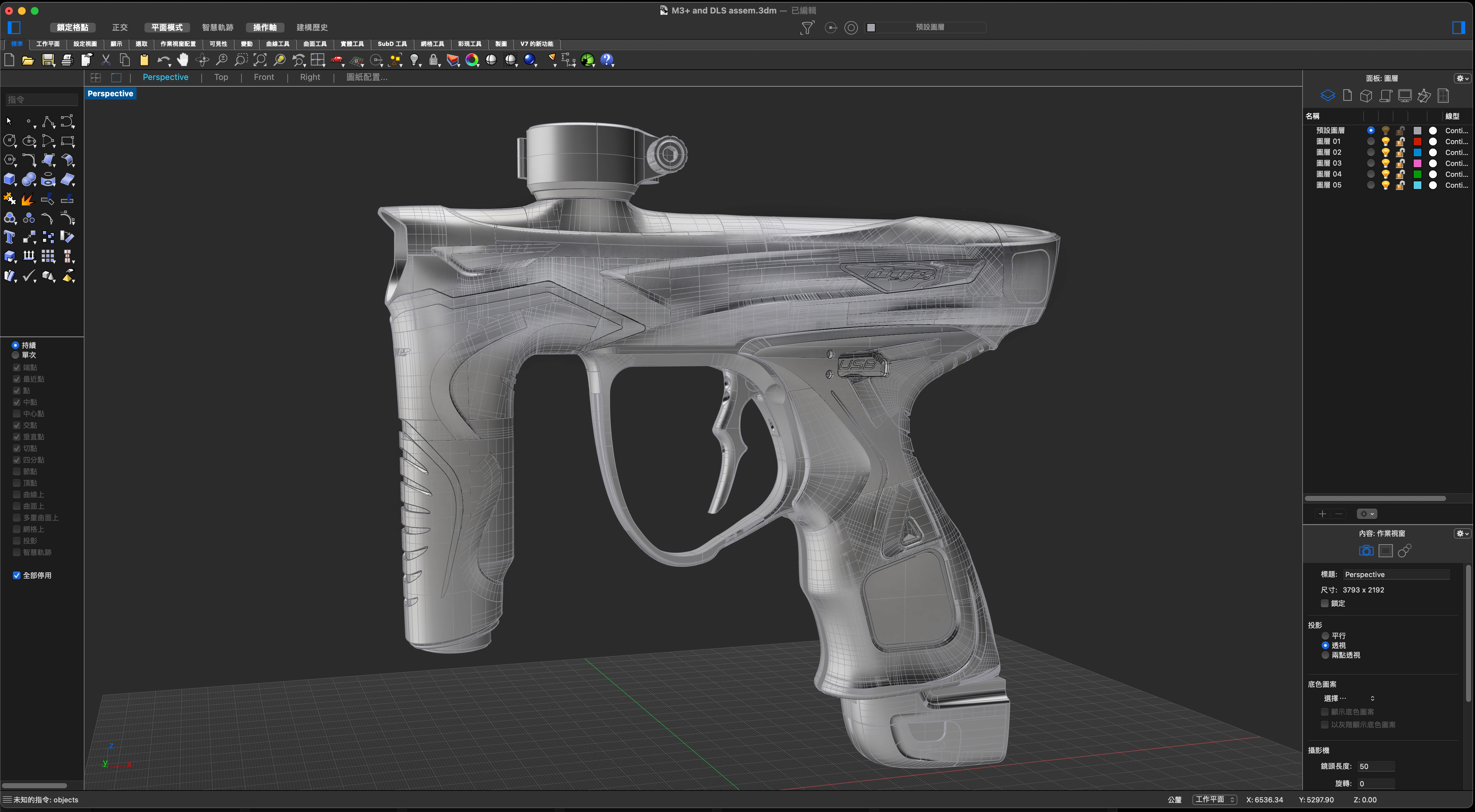Select the Box solid tool

click(10, 180)
